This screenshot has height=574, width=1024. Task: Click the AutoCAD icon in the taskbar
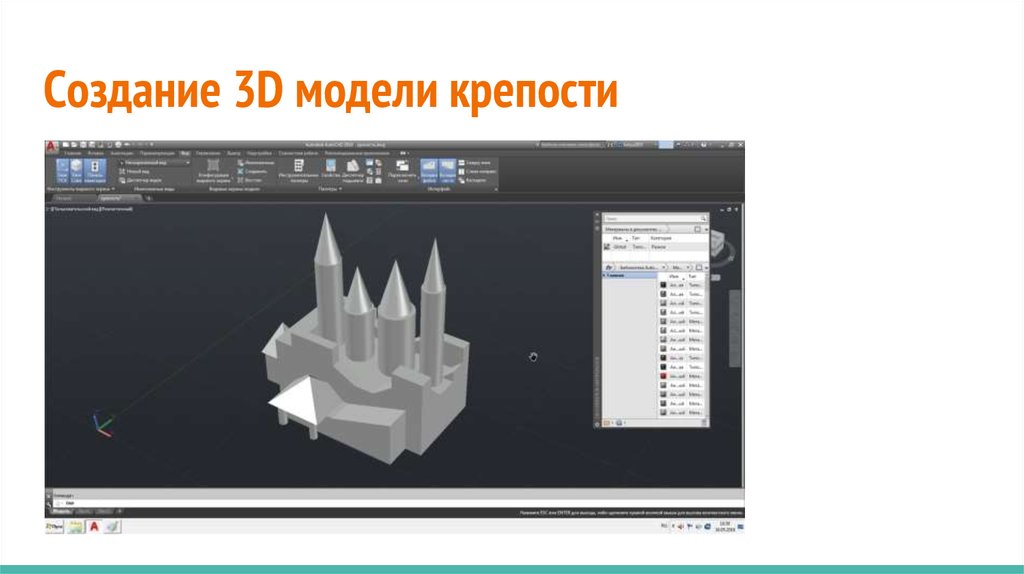click(x=94, y=525)
